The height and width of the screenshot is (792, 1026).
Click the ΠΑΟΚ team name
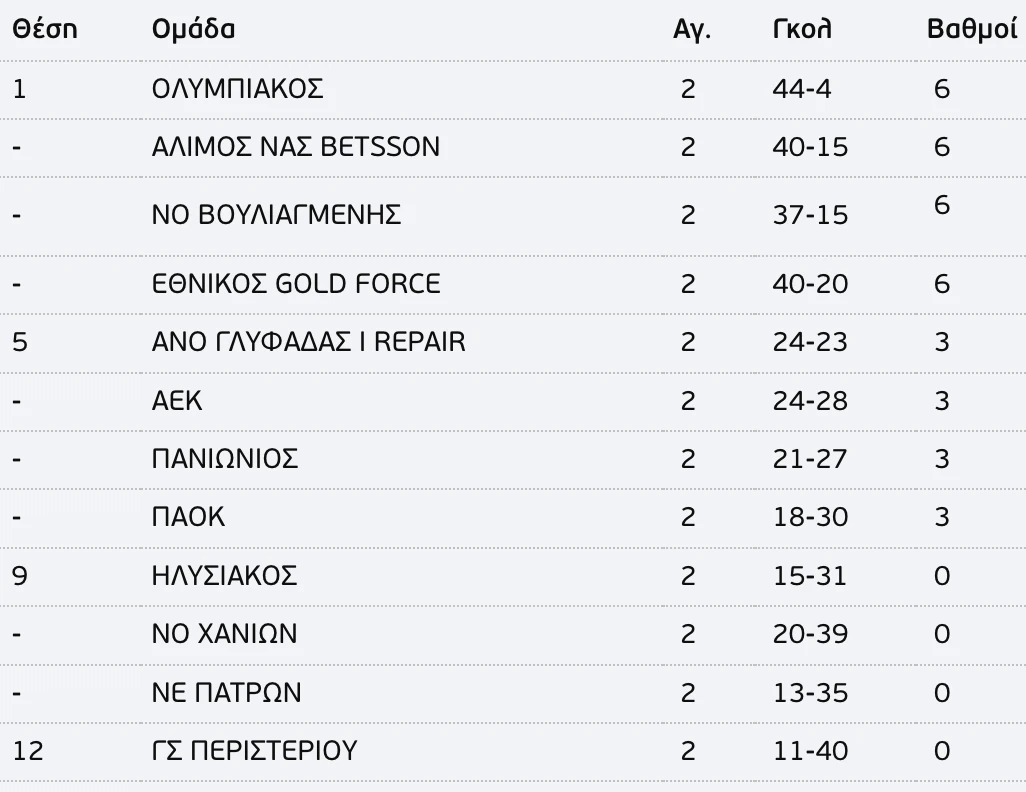[x=188, y=517]
